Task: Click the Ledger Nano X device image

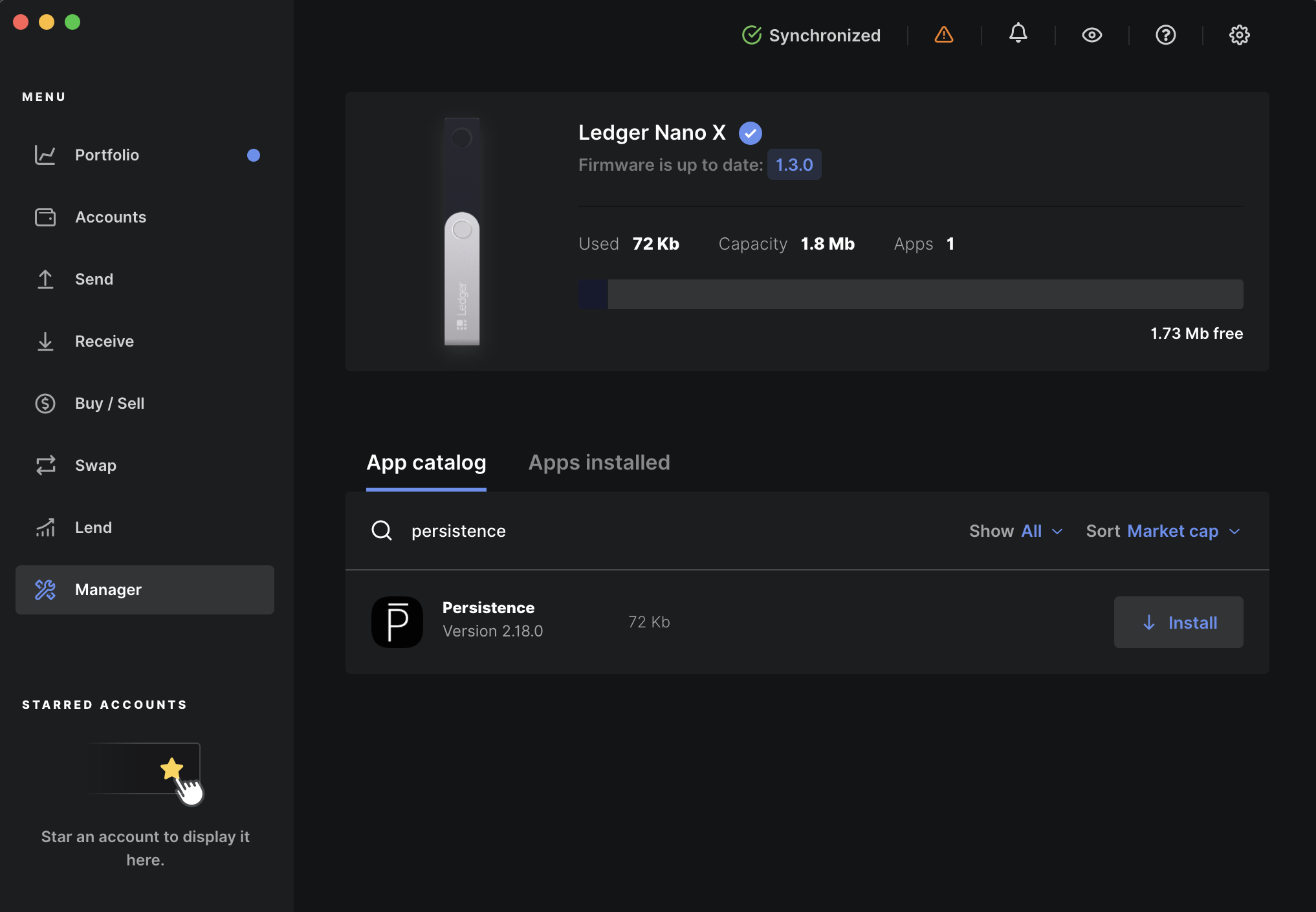Action: (462, 232)
